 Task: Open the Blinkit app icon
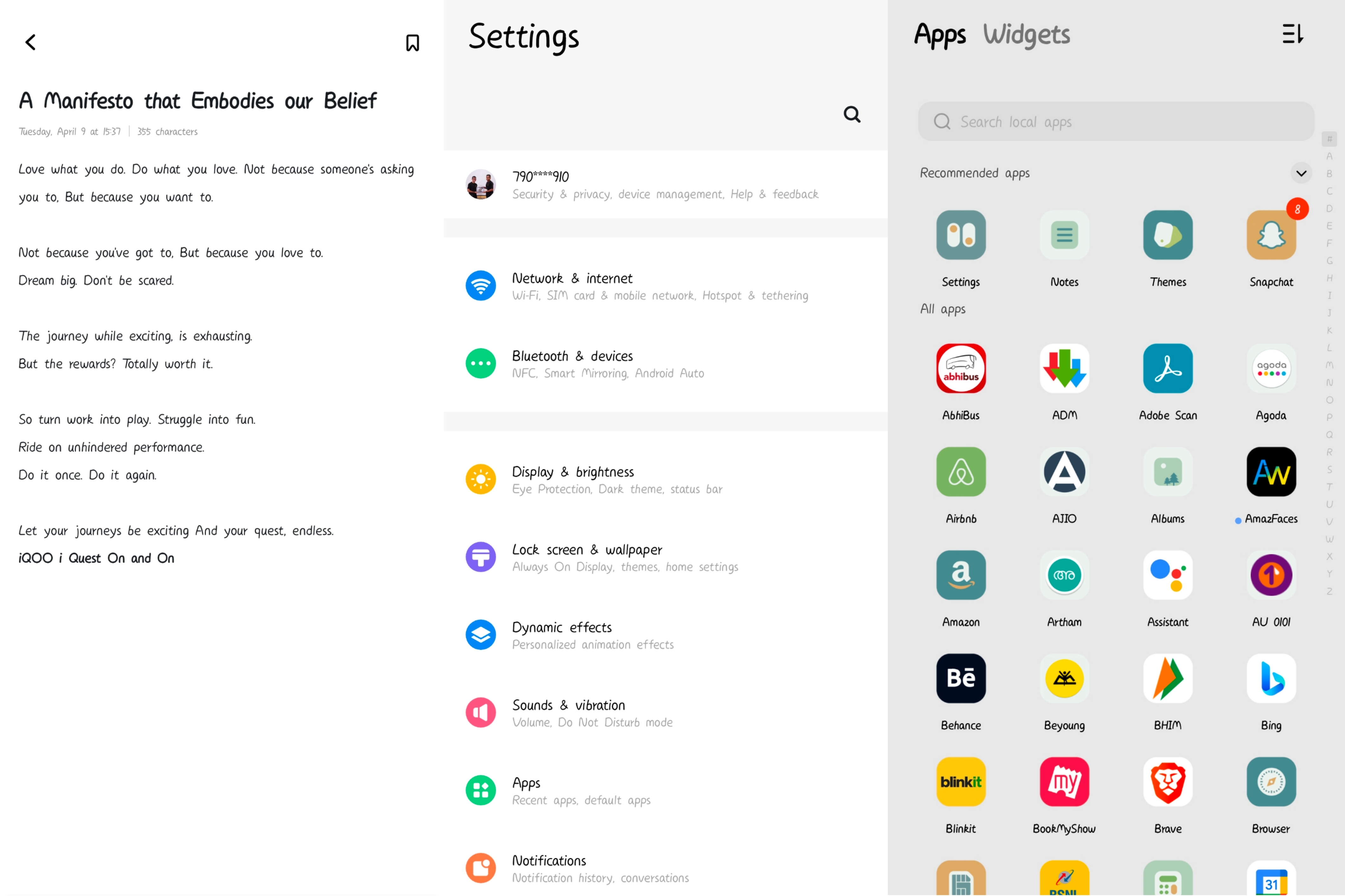coord(960,782)
